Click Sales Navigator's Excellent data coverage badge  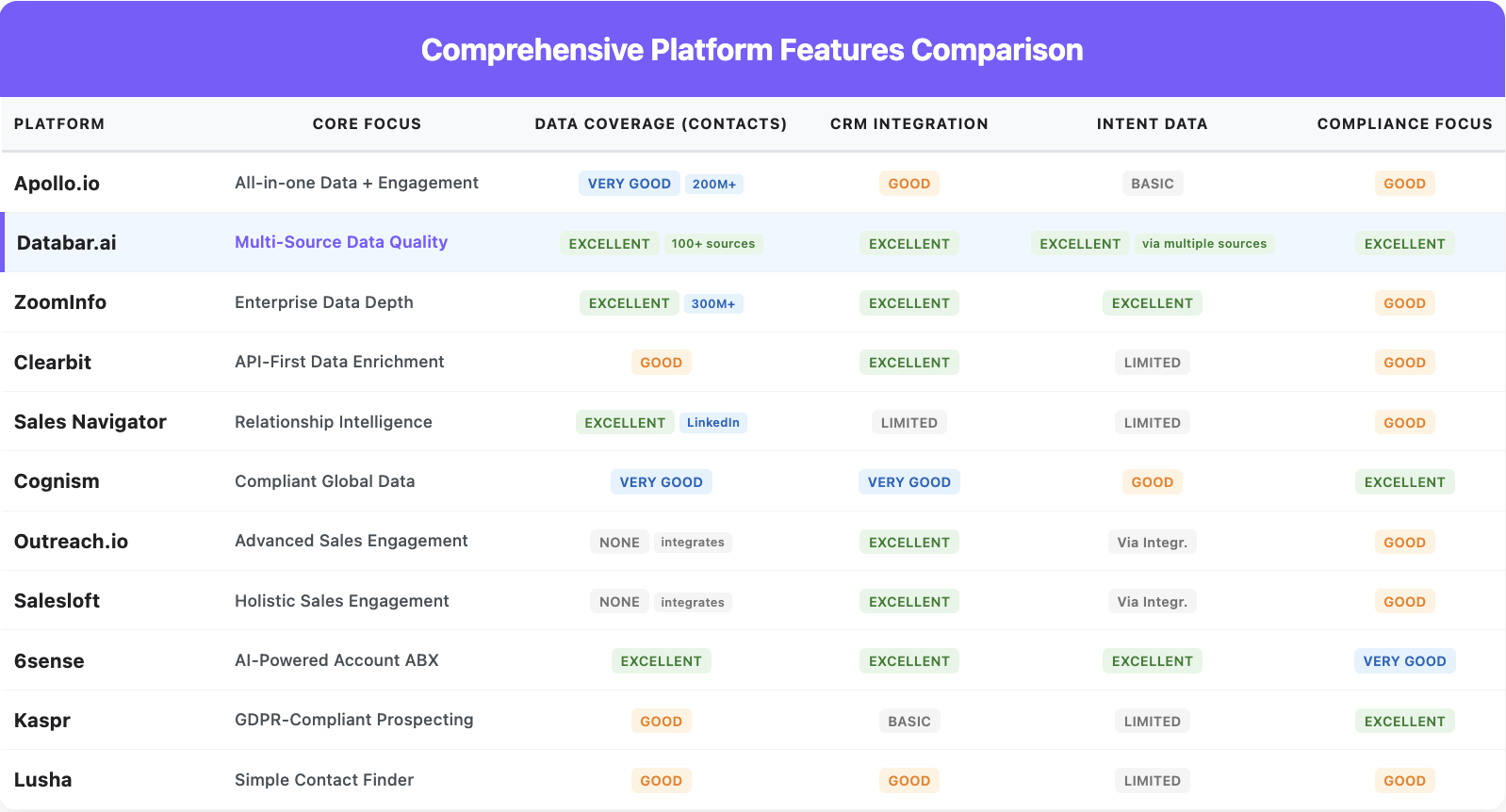(x=625, y=423)
